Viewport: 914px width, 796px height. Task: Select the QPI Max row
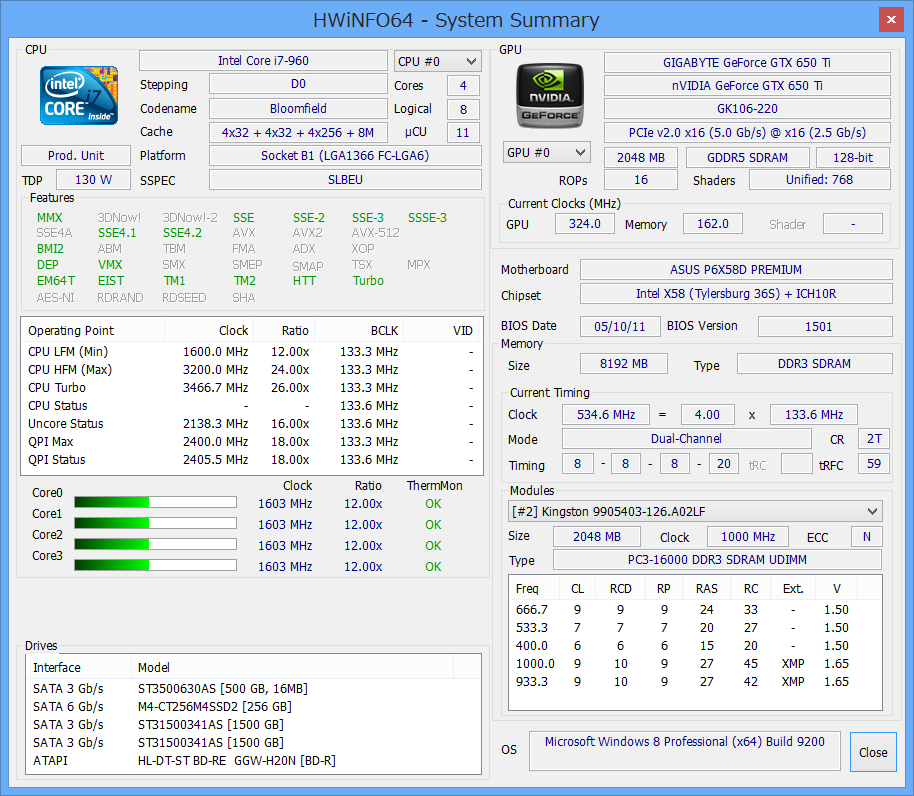252,442
